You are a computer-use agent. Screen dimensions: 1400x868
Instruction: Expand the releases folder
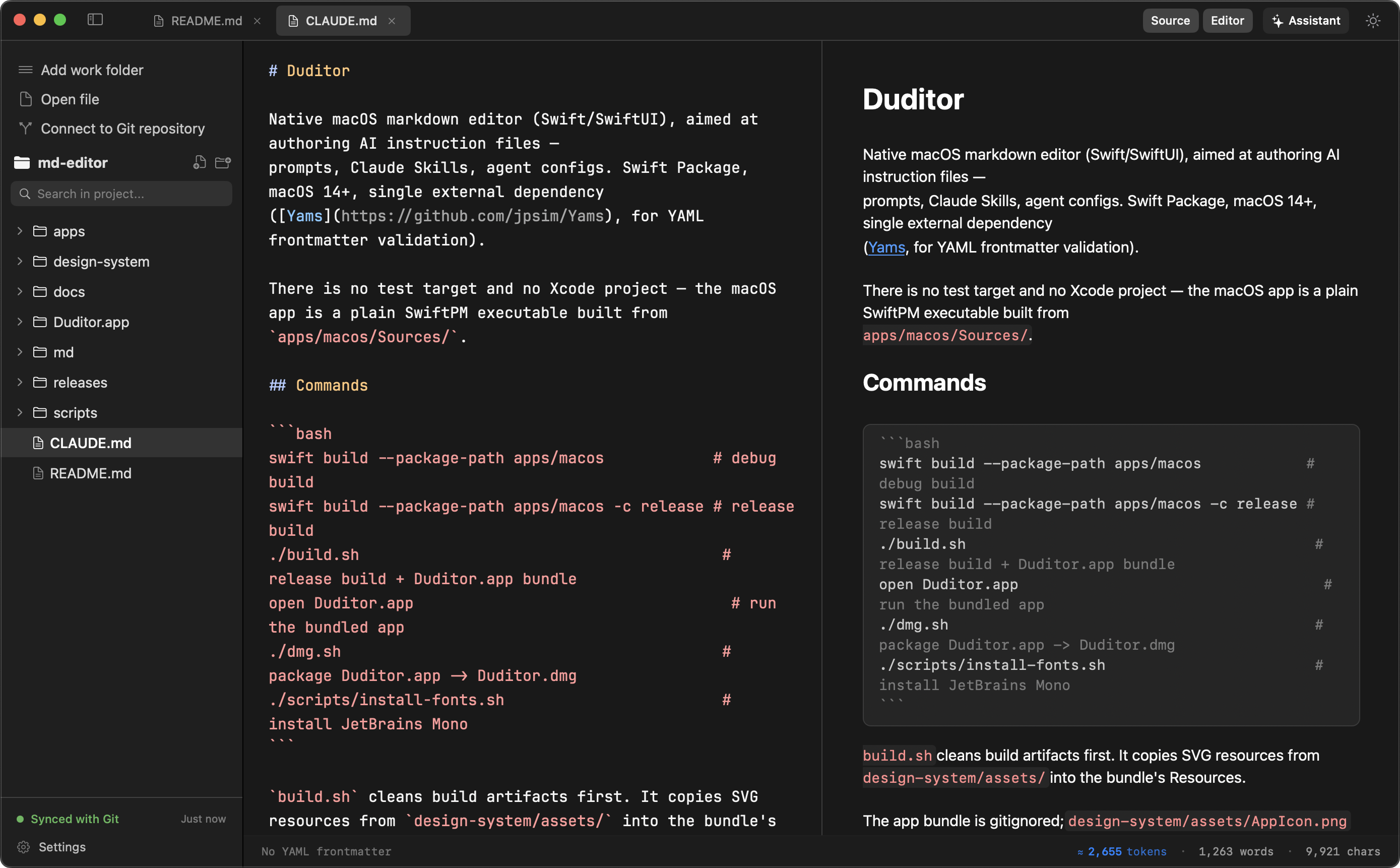20,382
